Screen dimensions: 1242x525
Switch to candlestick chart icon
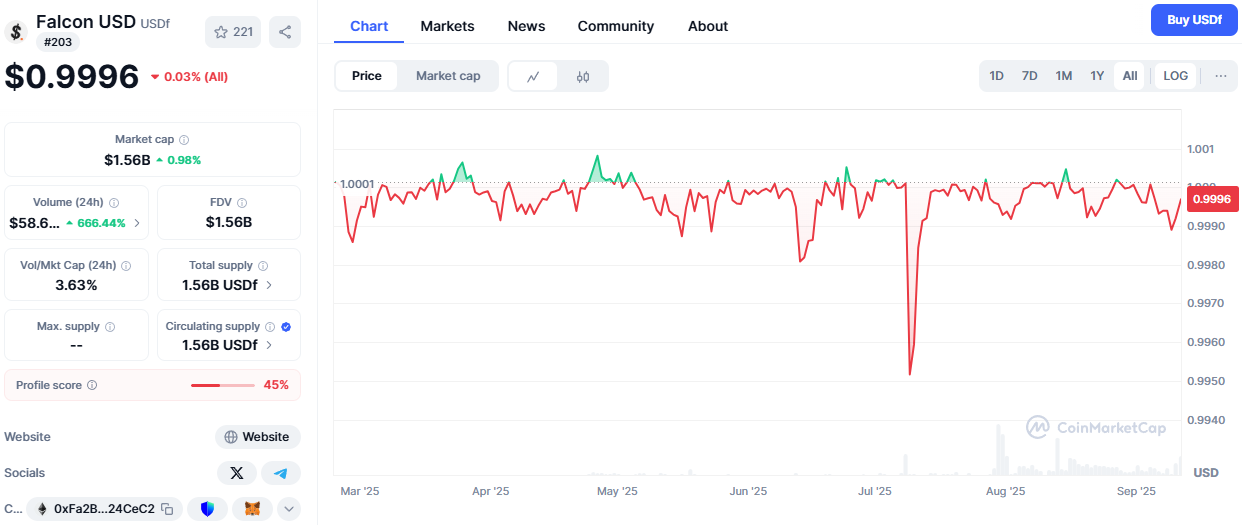[x=583, y=76]
